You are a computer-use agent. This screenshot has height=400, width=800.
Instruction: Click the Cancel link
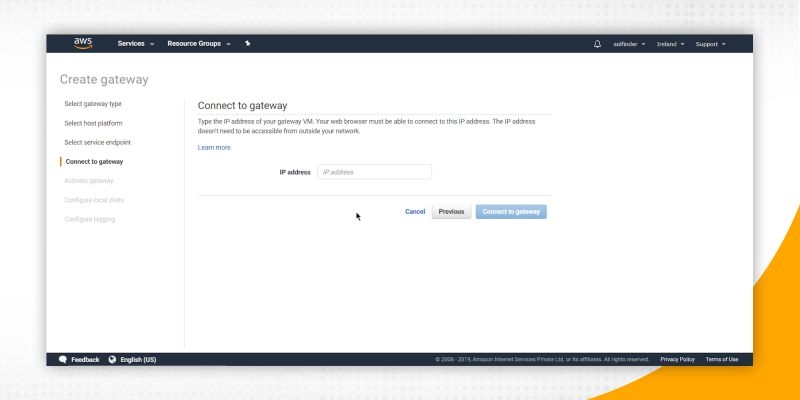pyautogui.click(x=415, y=212)
